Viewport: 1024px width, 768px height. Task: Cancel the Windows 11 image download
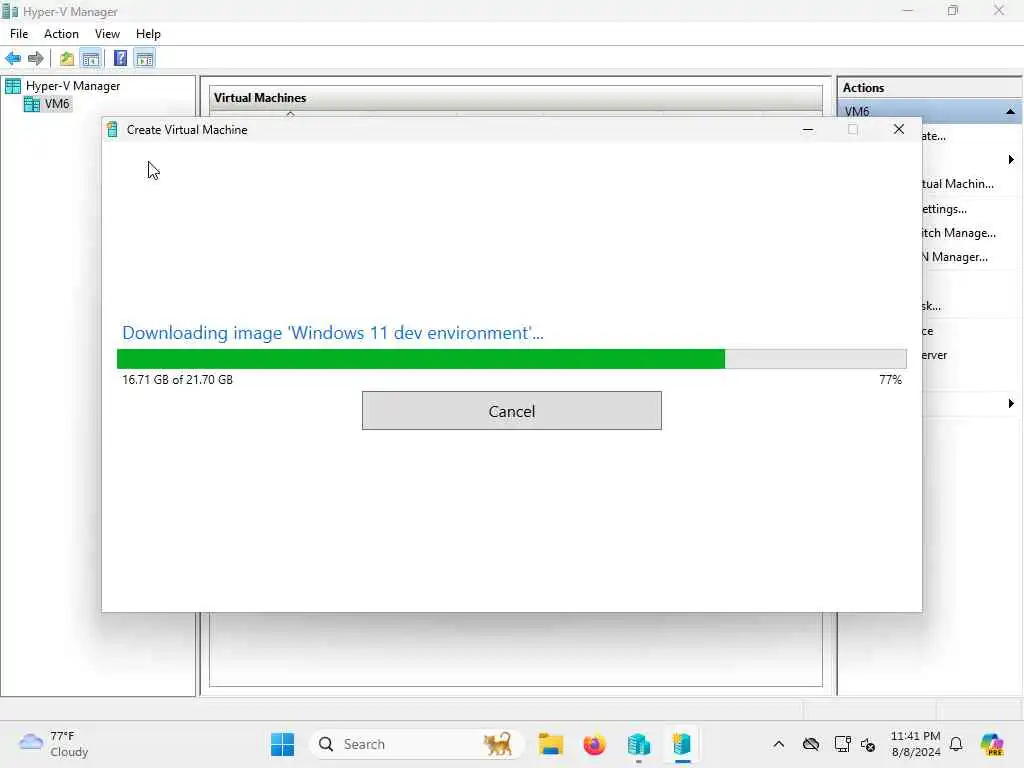[511, 411]
